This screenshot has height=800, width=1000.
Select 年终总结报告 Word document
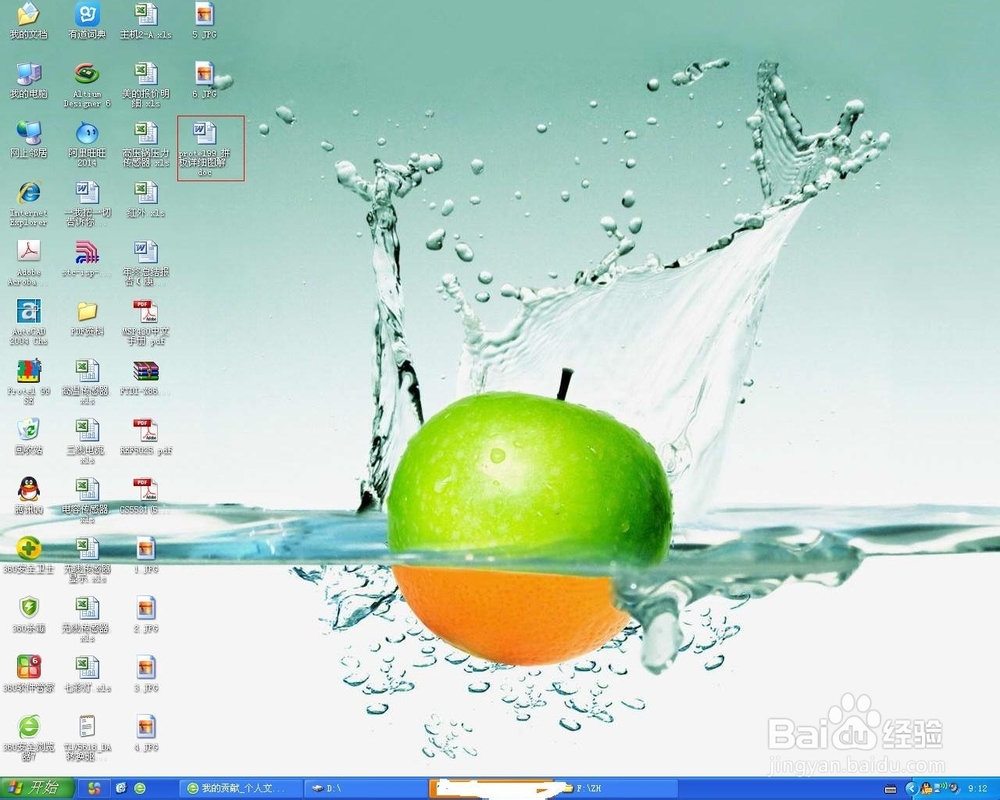(x=146, y=263)
